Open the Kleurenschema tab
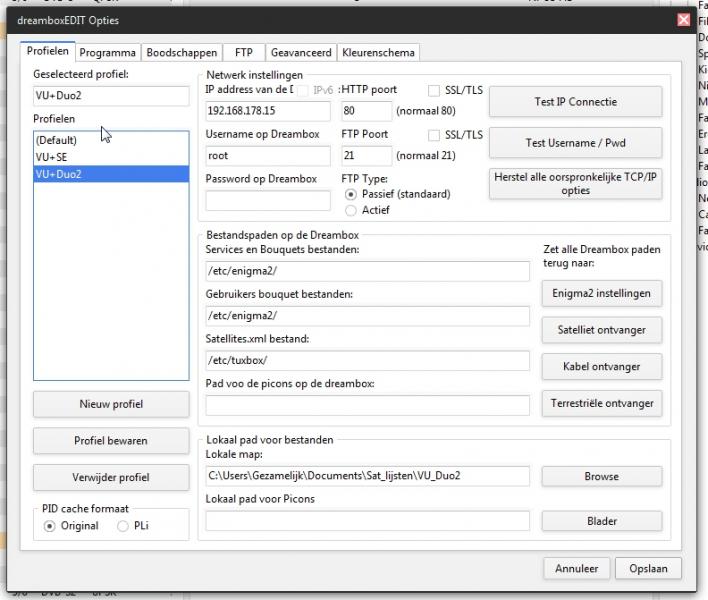This screenshot has width=708, height=600. pos(378,52)
